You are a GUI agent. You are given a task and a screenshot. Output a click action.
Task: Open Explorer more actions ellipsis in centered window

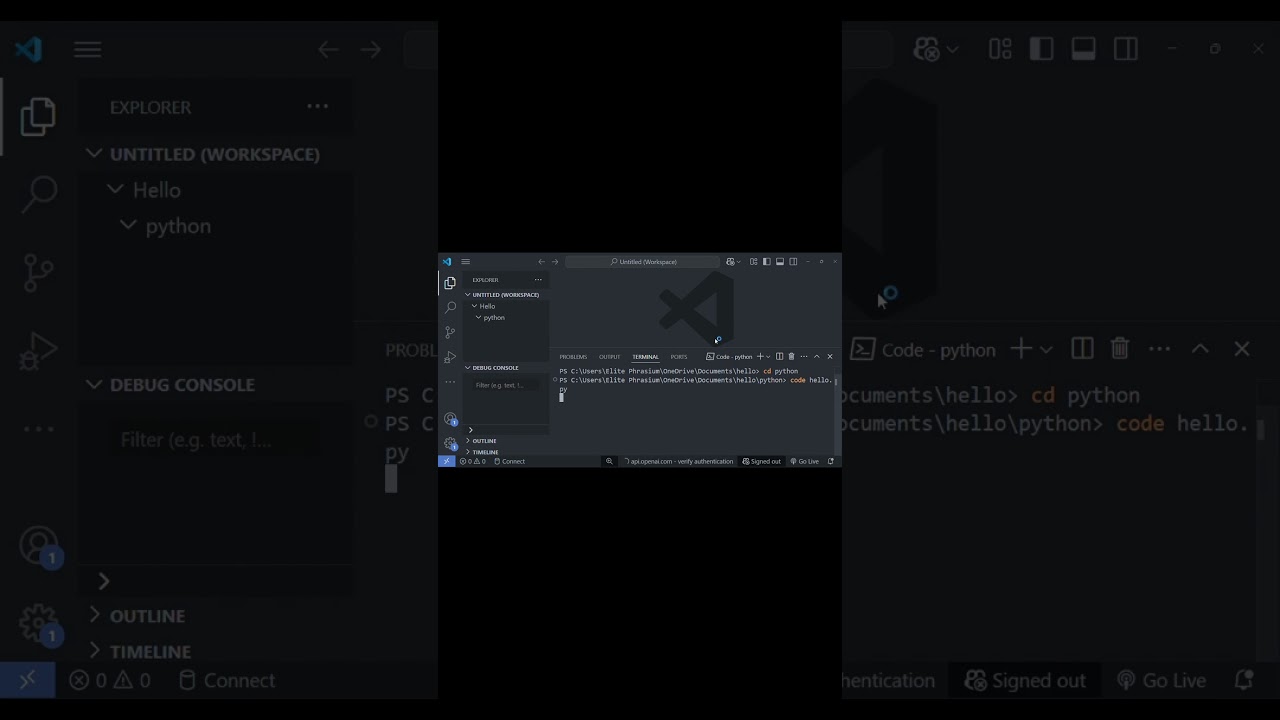click(x=538, y=280)
